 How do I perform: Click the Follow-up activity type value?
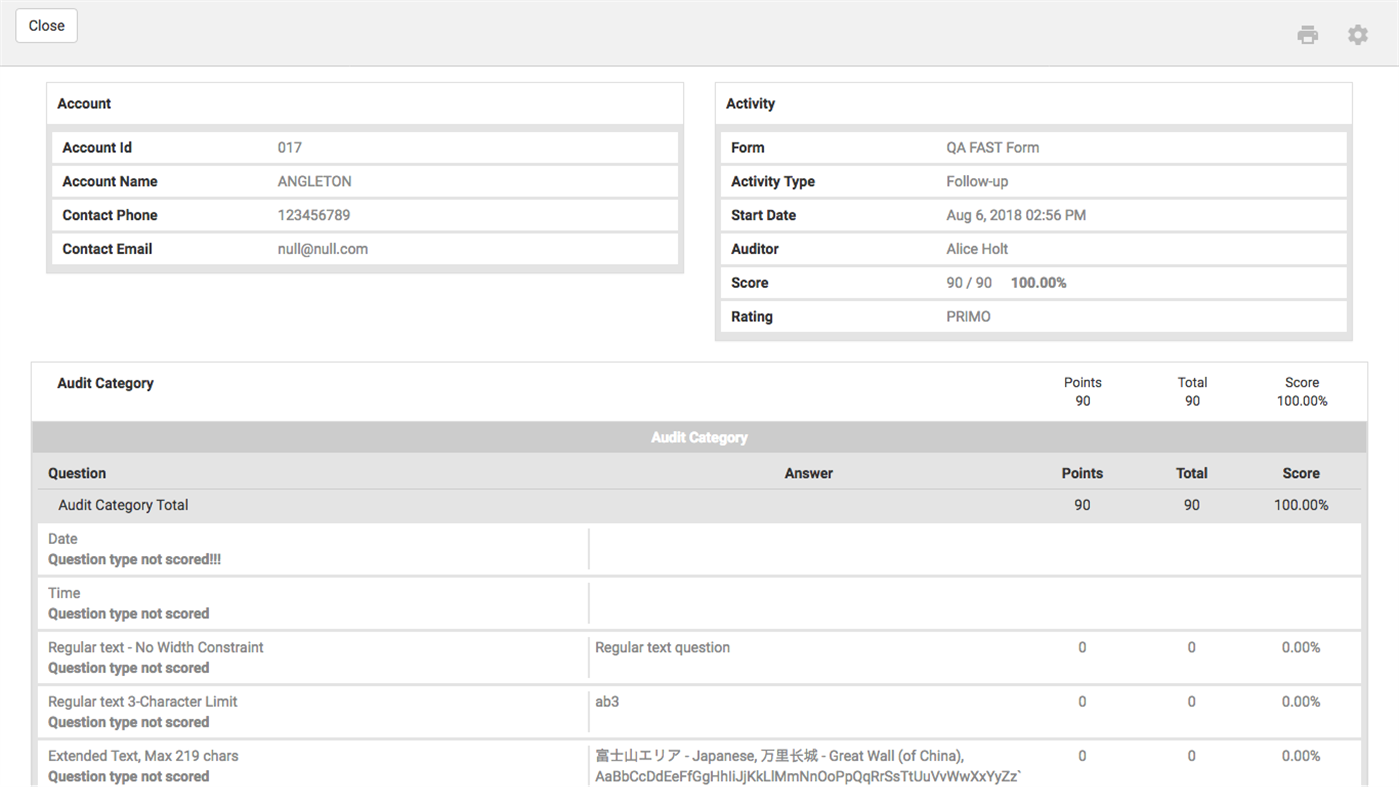coord(975,181)
